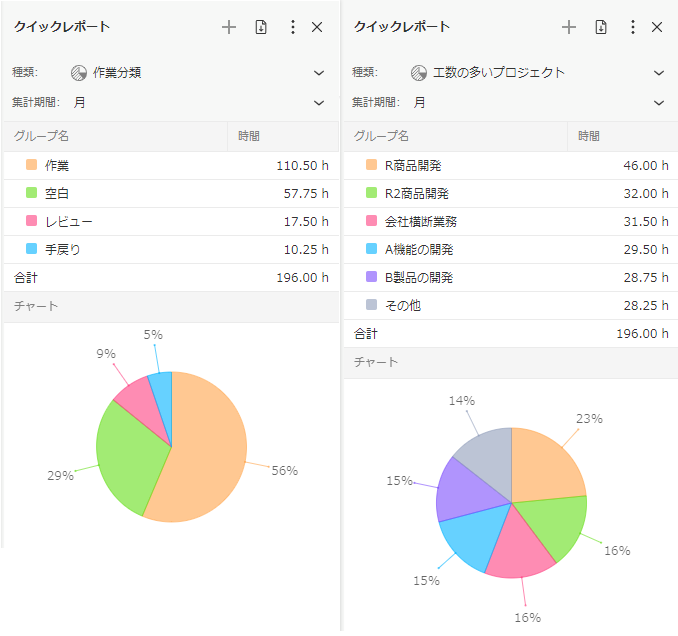The image size is (678, 636).
Task: Click the グループ名 column header in left table
Action: [x=42, y=136]
